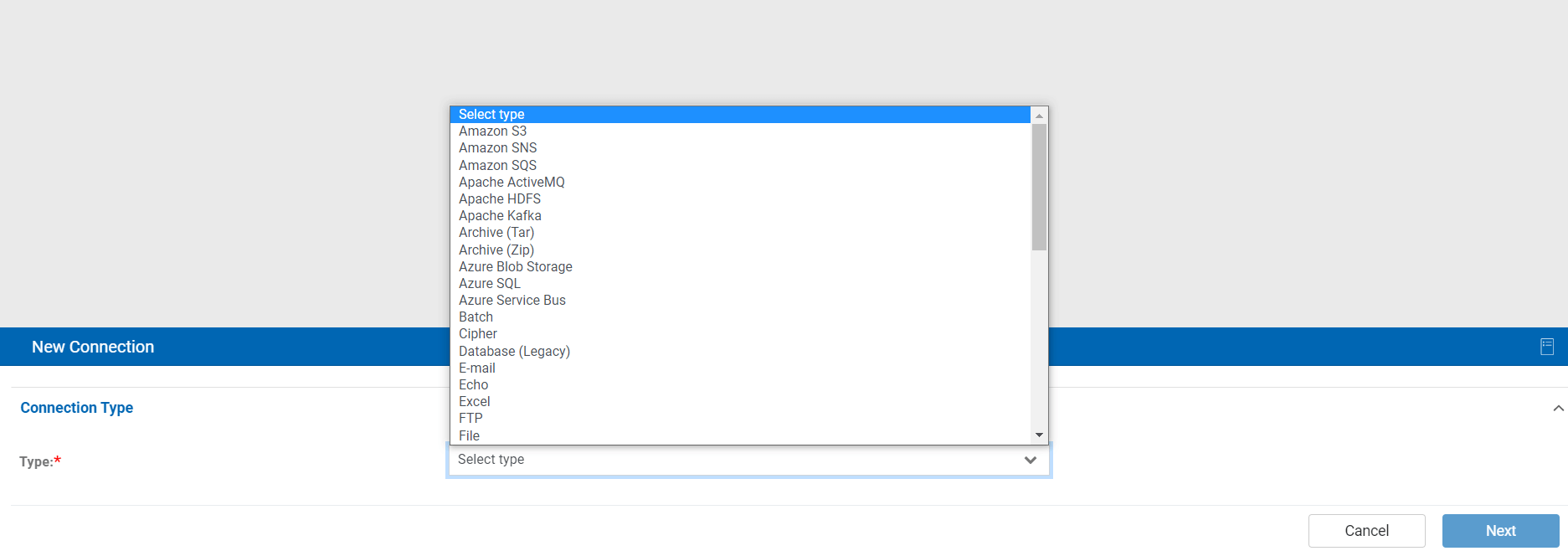The width and height of the screenshot is (1568, 551).
Task: Choose the highlighted 'Select type' option
Action: pyautogui.click(x=740, y=115)
